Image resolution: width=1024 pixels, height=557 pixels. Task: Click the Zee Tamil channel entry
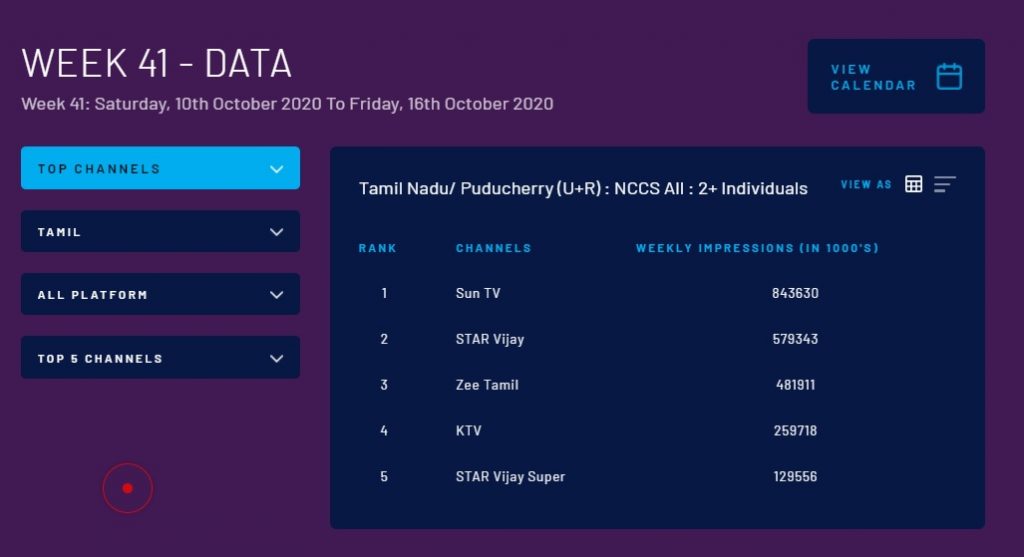[487, 385]
